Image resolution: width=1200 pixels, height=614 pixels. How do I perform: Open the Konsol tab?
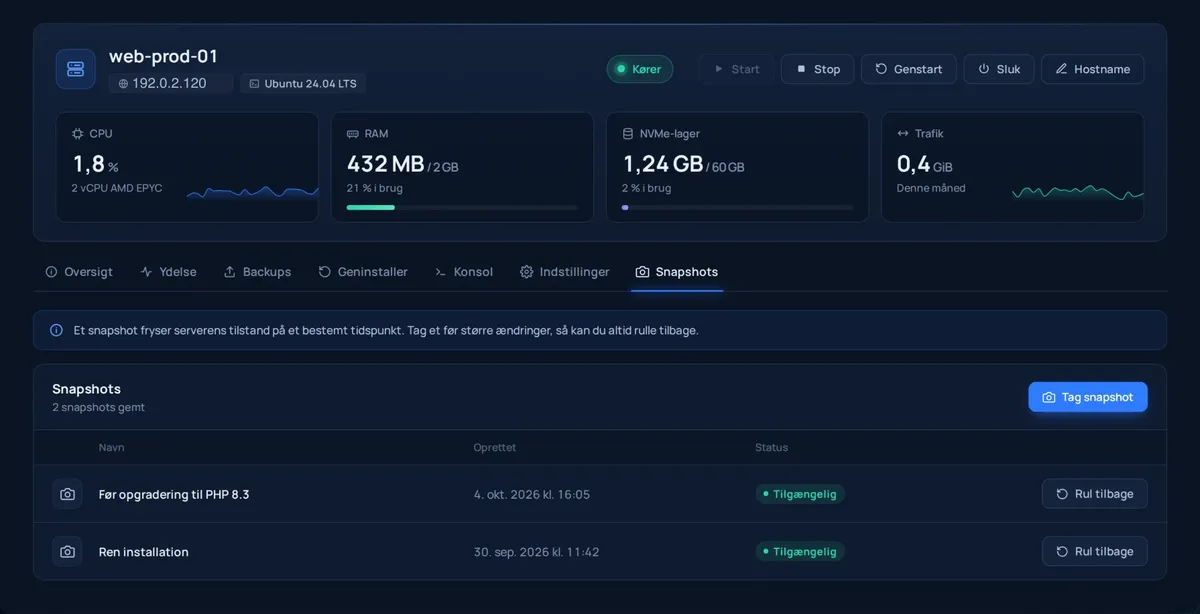click(x=464, y=272)
